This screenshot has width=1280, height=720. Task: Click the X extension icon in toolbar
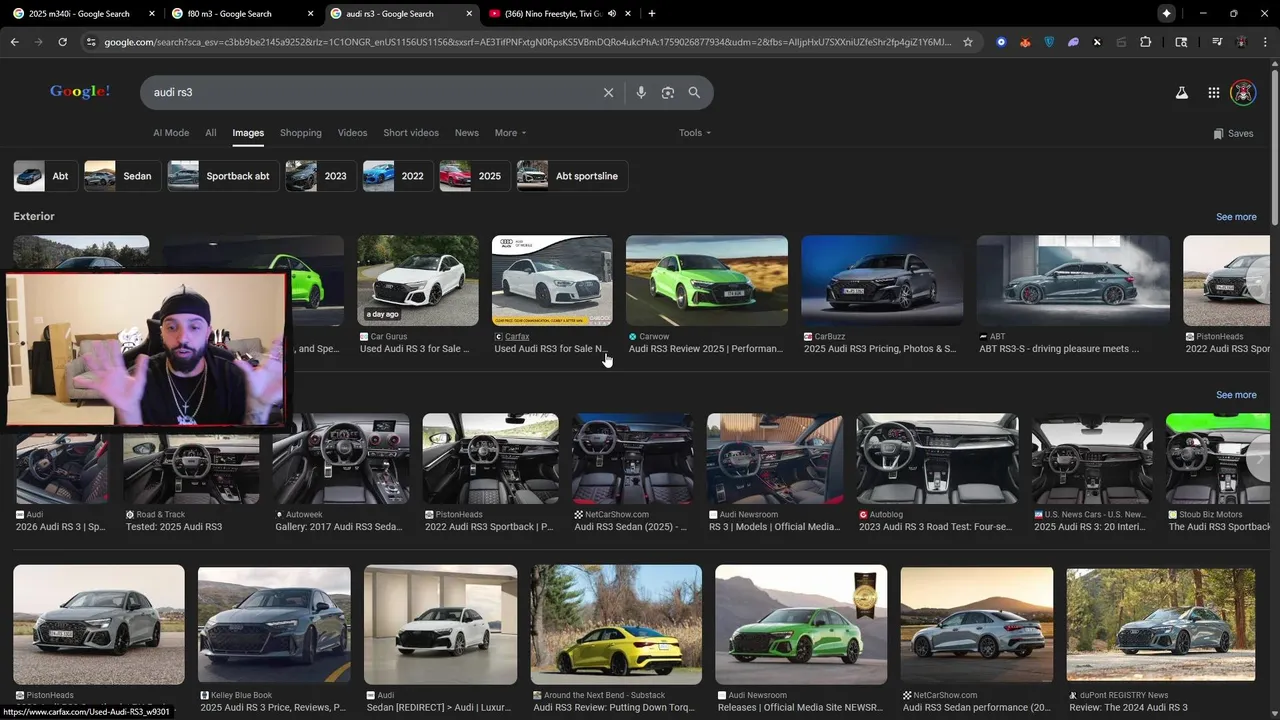pos(1097,42)
